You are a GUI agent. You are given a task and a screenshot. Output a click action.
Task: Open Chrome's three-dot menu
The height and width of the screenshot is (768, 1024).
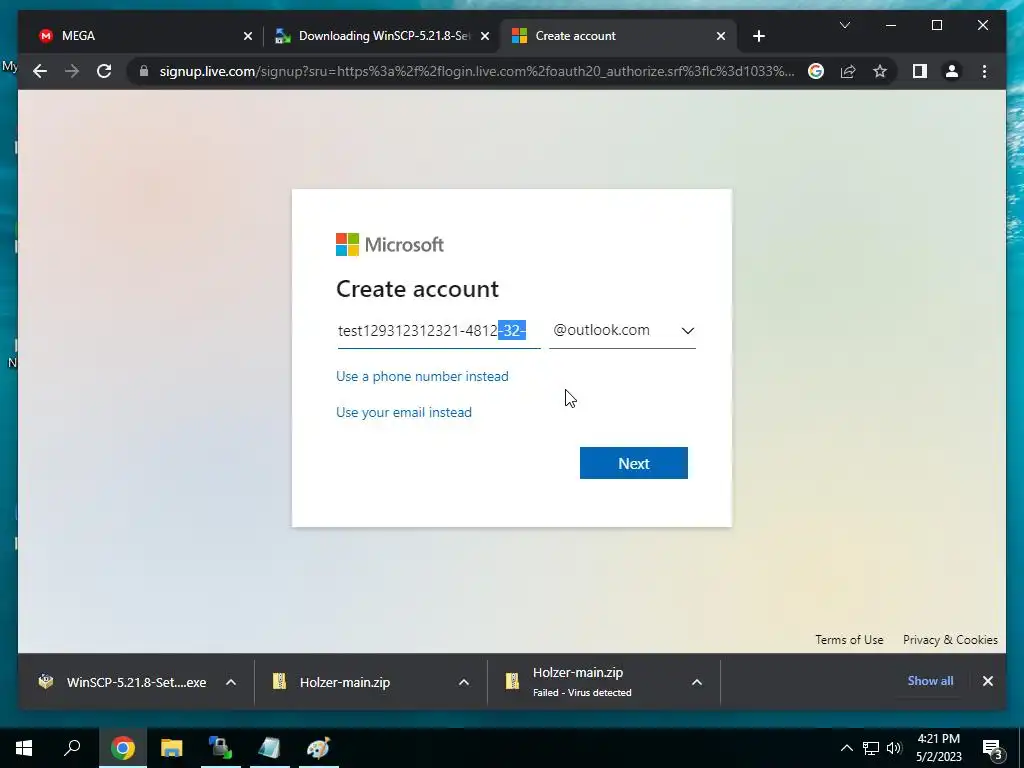point(984,71)
